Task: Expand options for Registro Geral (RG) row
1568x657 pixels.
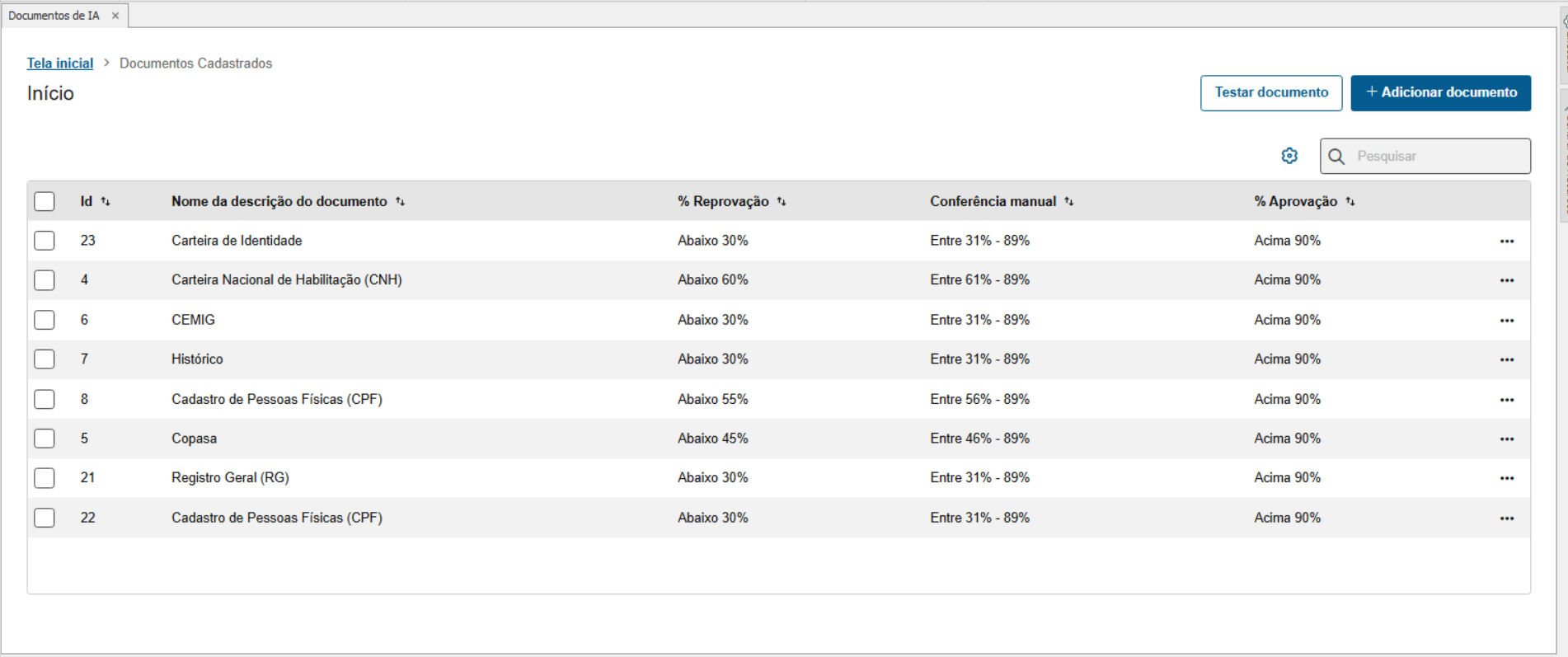Action: pos(1506,478)
